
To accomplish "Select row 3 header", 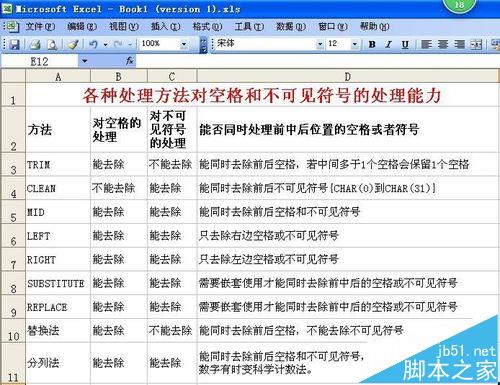I will coord(13,165).
